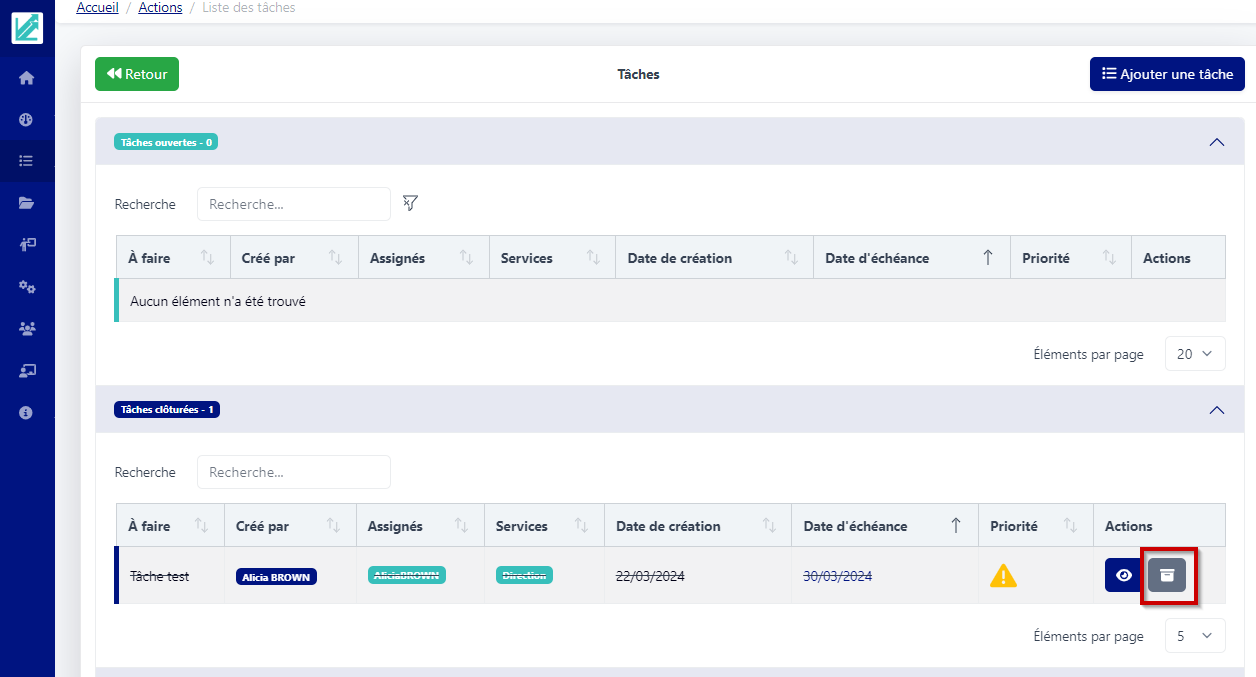
Task: Open the users group icon in sidebar
Action: tap(27, 328)
